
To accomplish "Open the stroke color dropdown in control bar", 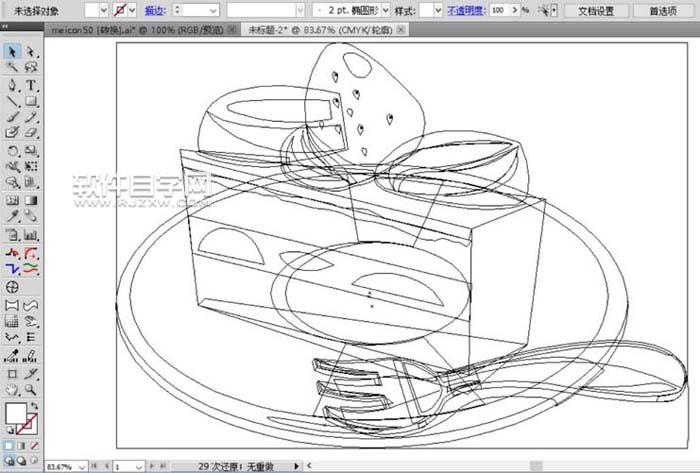I will [x=132, y=10].
